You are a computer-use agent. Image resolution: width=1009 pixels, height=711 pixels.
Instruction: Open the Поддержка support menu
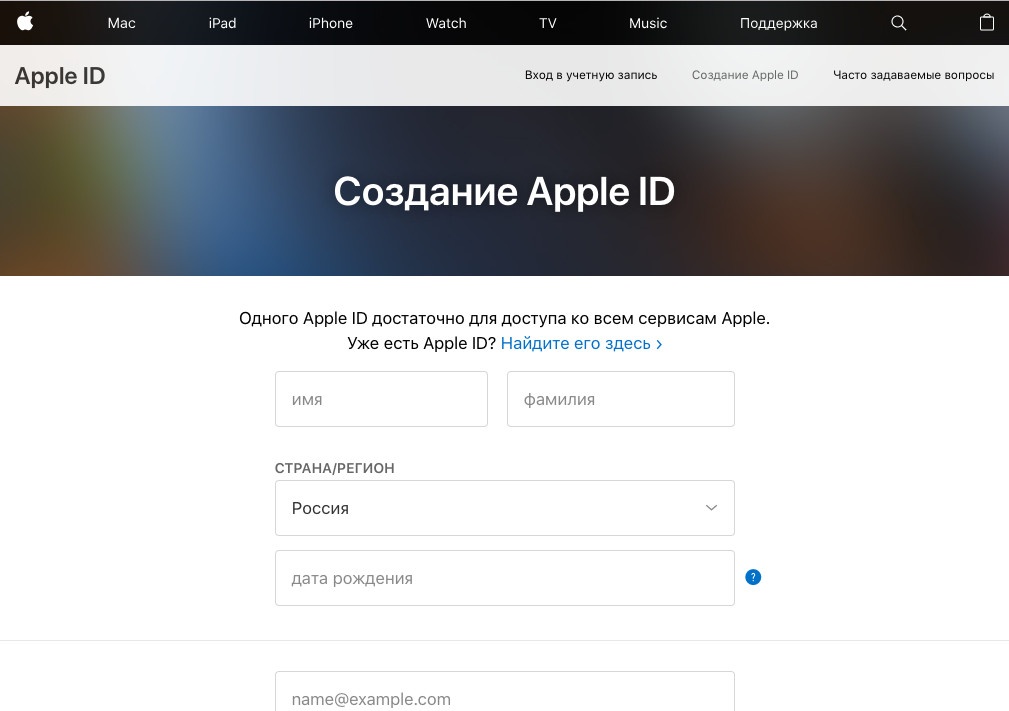(x=778, y=23)
